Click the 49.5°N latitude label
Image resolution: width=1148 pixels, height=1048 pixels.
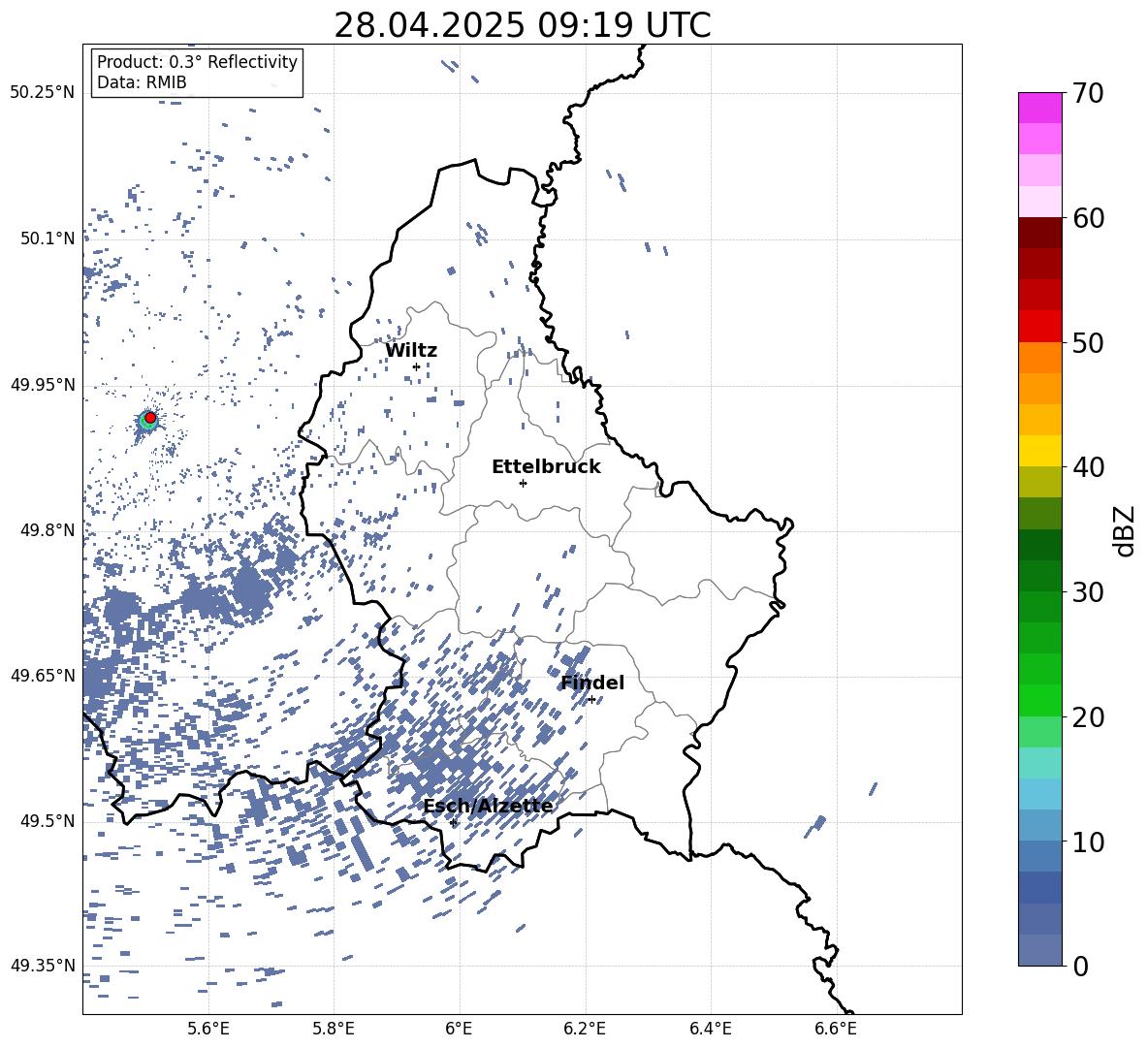48,821
